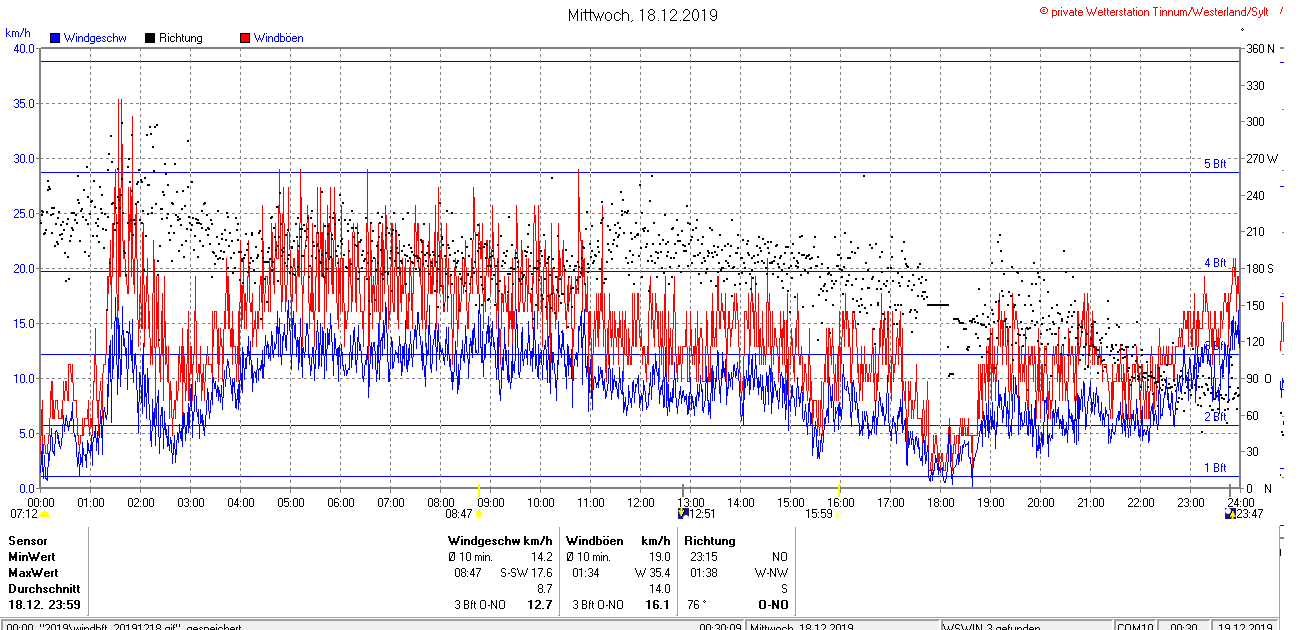
Task: Click the 'W-NW' maximum direction value
Action: [x=771, y=573]
